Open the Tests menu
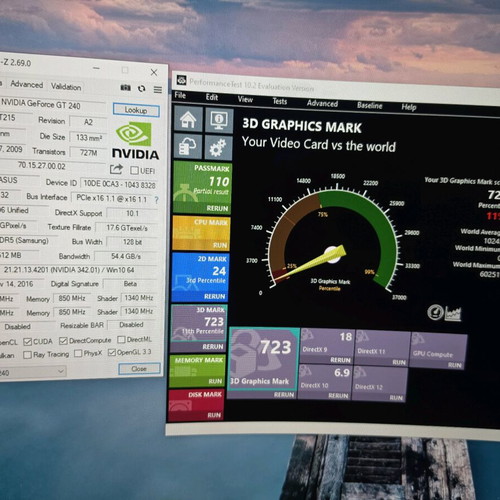 pyautogui.click(x=280, y=101)
